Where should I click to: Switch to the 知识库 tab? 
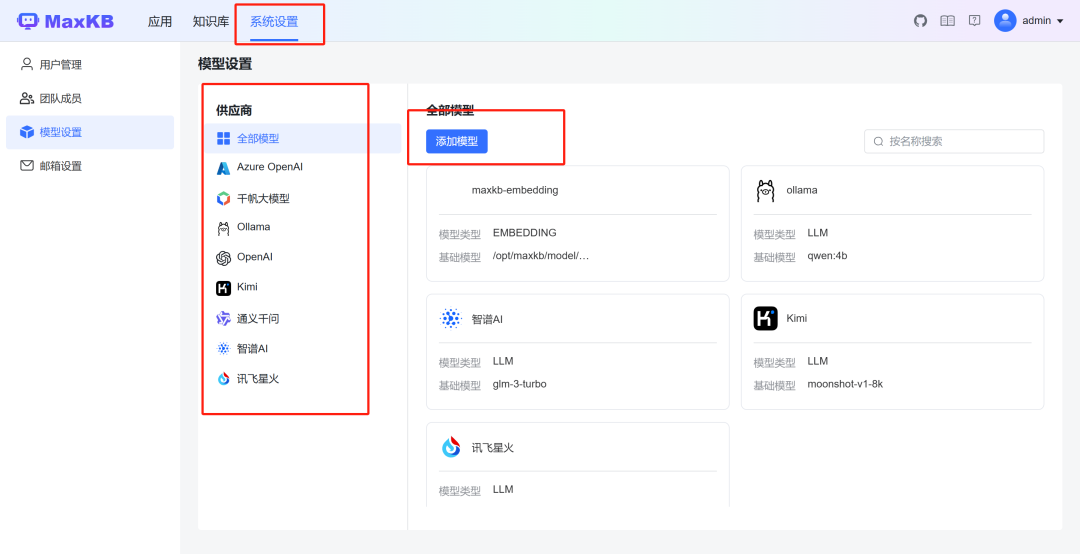[211, 21]
